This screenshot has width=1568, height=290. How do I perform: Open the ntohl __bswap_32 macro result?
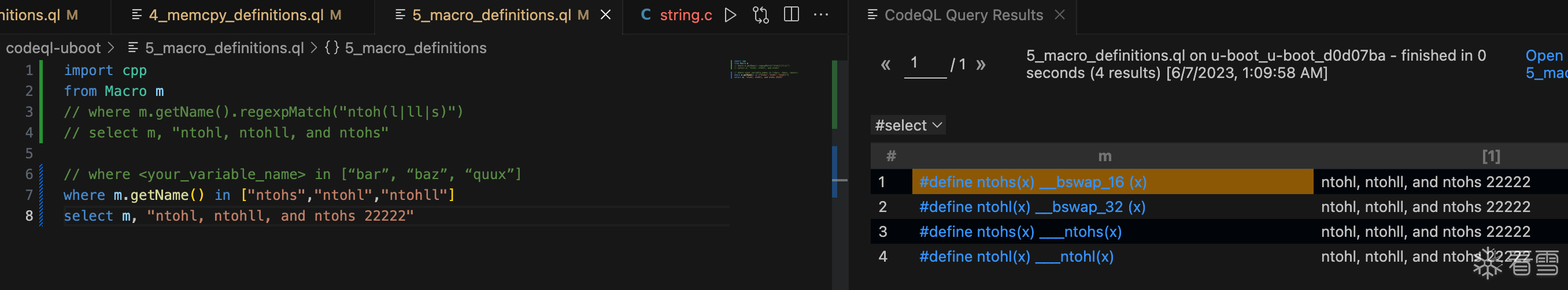pos(1031,207)
